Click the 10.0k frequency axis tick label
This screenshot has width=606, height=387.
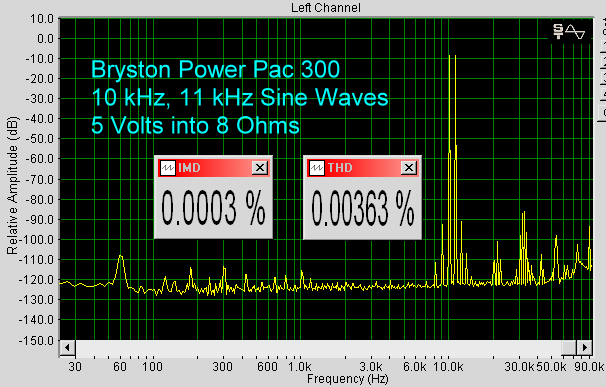[x=448, y=367]
